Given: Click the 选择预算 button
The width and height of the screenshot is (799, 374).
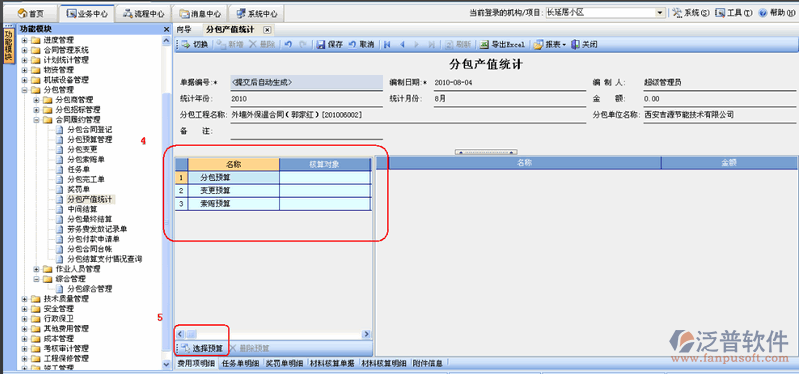Looking at the screenshot, I should [x=202, y=349].
